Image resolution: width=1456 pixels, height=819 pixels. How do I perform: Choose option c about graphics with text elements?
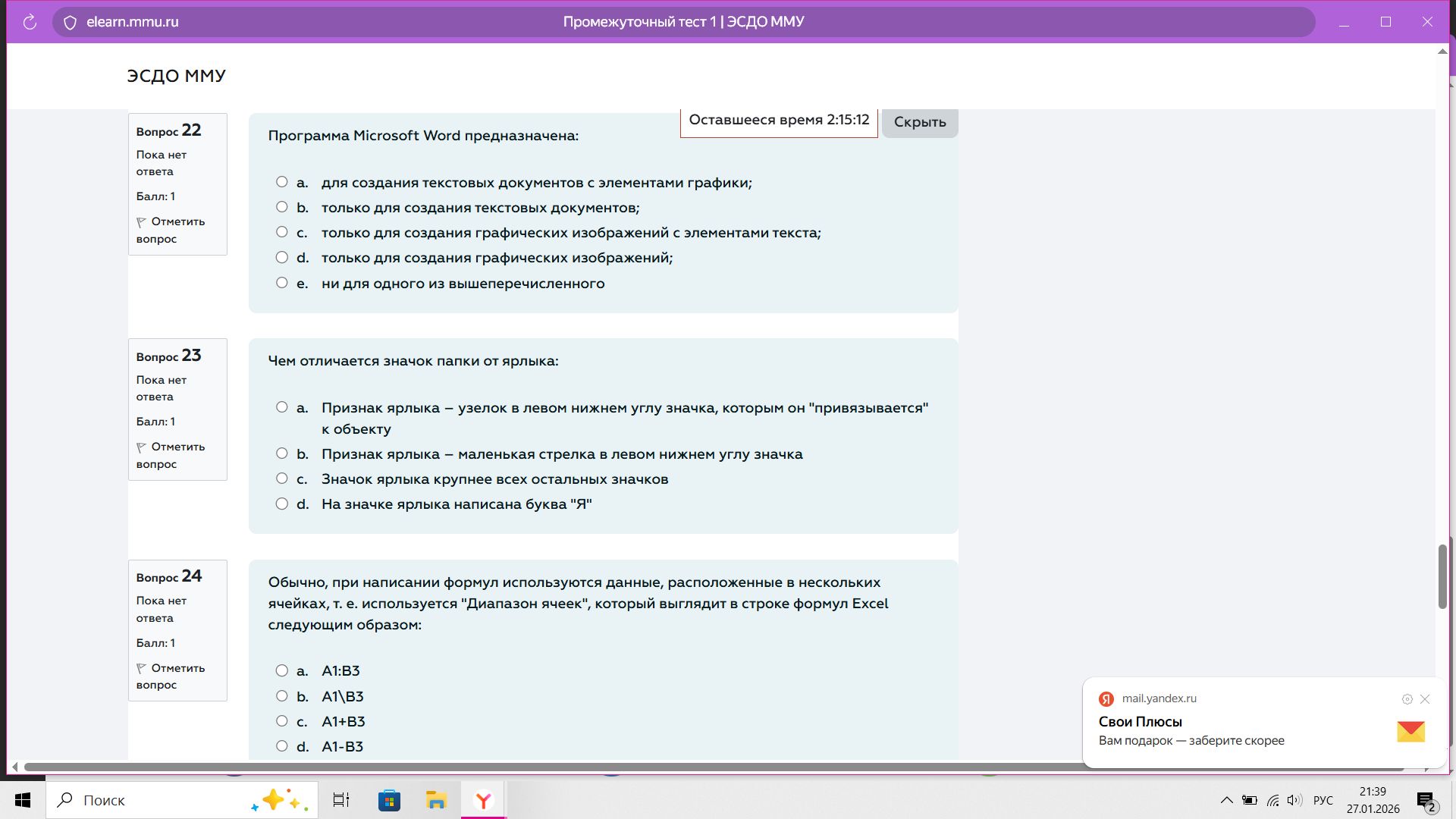tap(282, 232)
